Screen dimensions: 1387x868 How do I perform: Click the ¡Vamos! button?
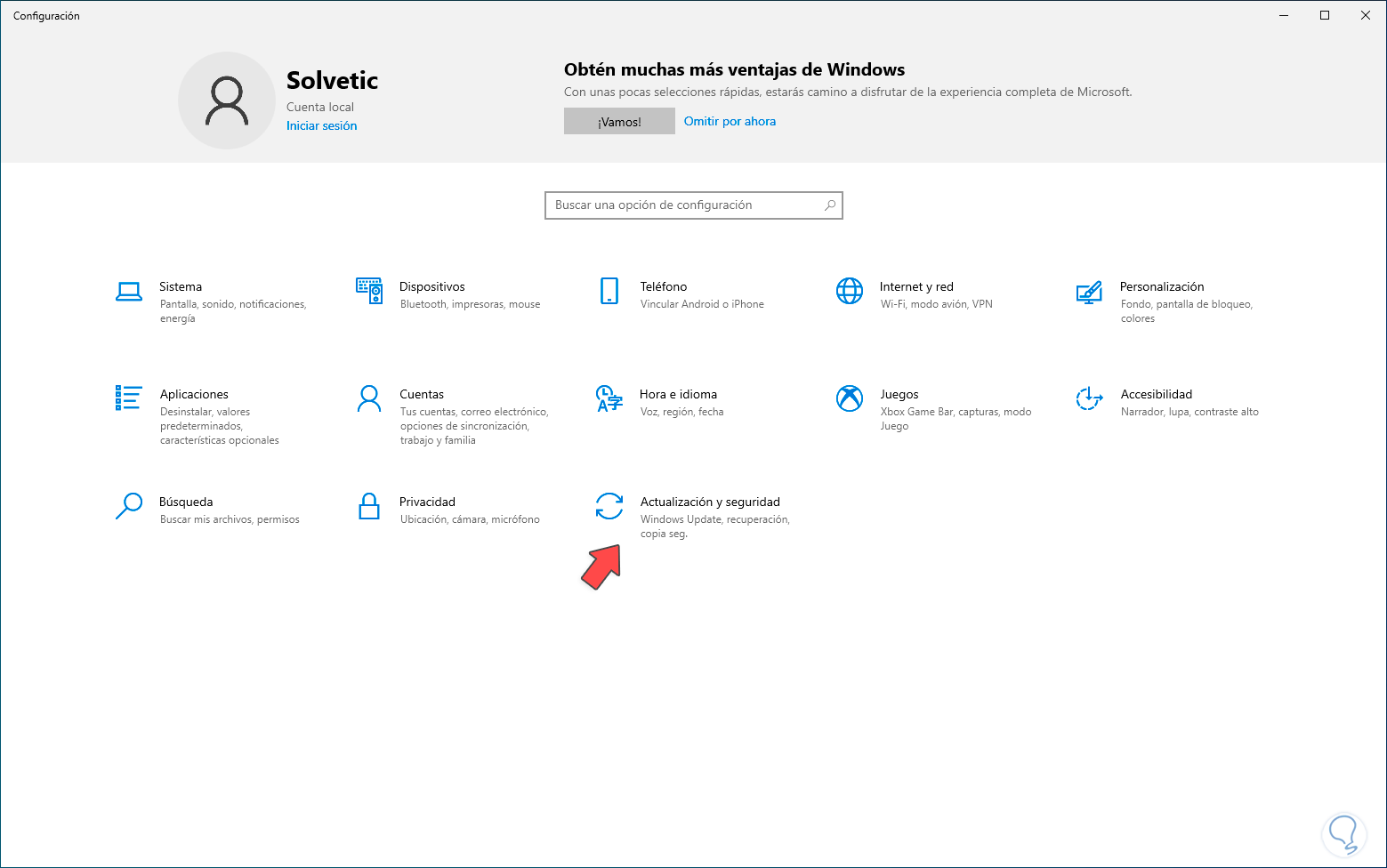tap(619, 122)
